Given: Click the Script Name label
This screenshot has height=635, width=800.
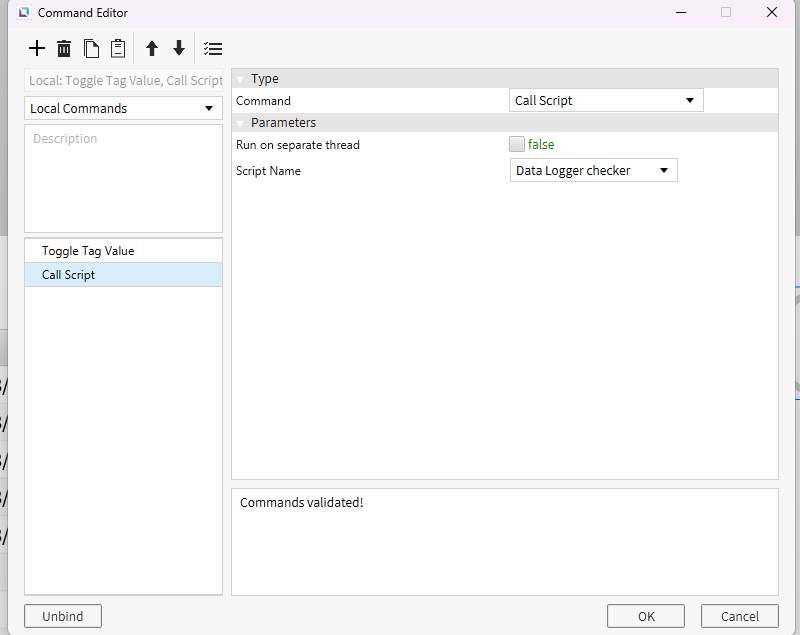Looking at the screenshot, I should 268,171.
